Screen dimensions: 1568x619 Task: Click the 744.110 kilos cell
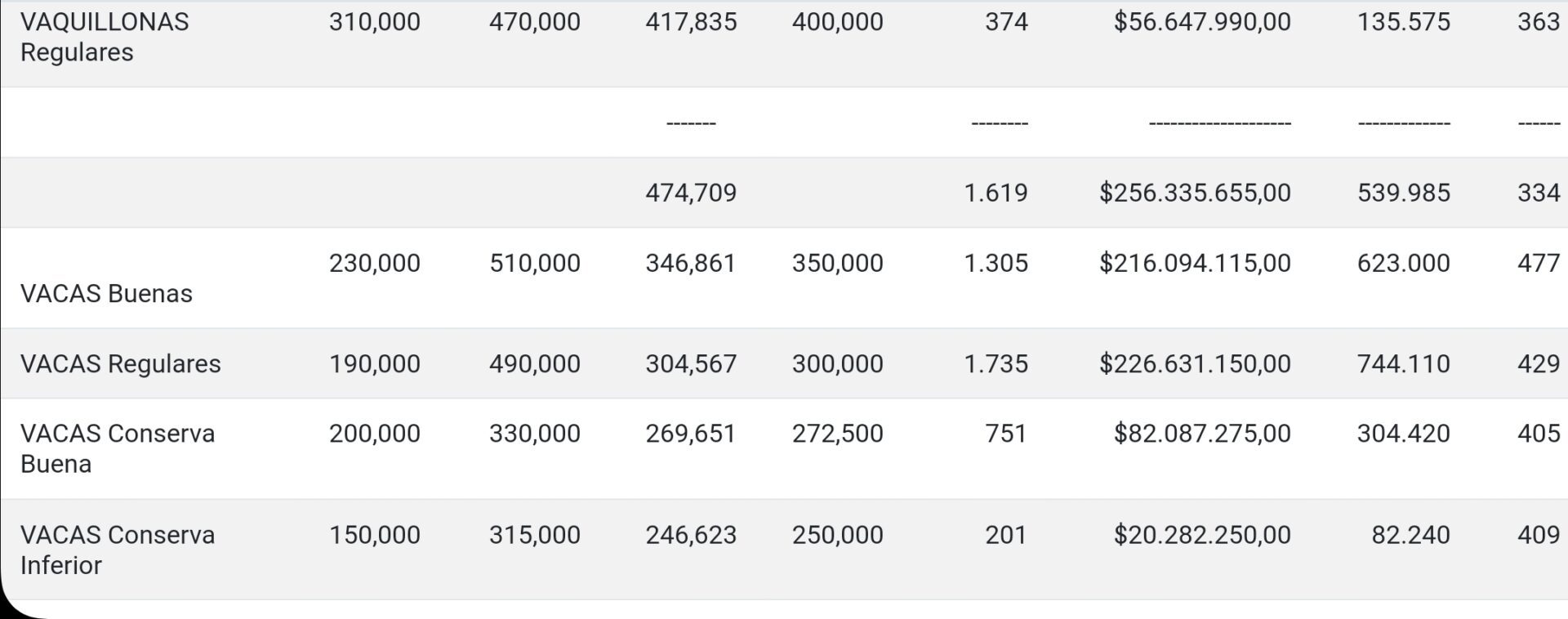[1403, 363]
